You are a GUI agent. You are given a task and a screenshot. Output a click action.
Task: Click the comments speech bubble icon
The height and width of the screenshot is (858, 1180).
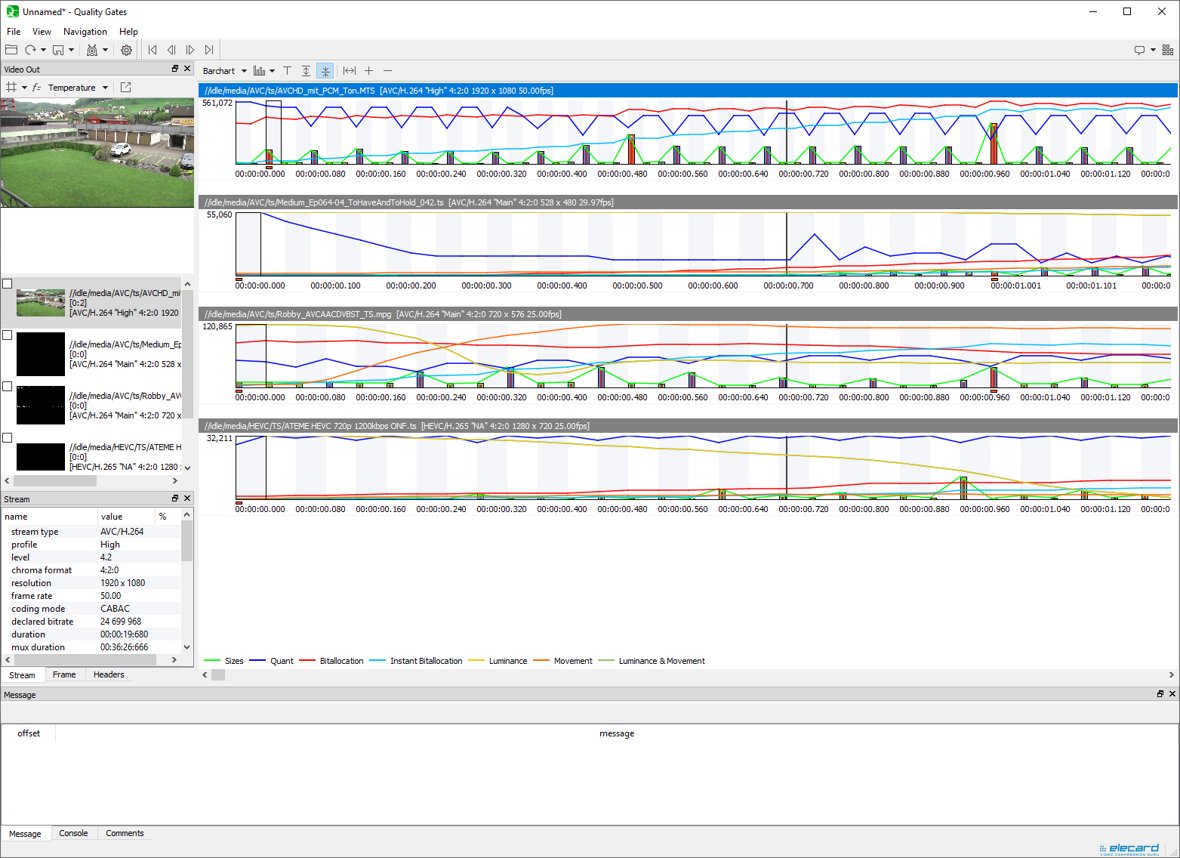1138,49
